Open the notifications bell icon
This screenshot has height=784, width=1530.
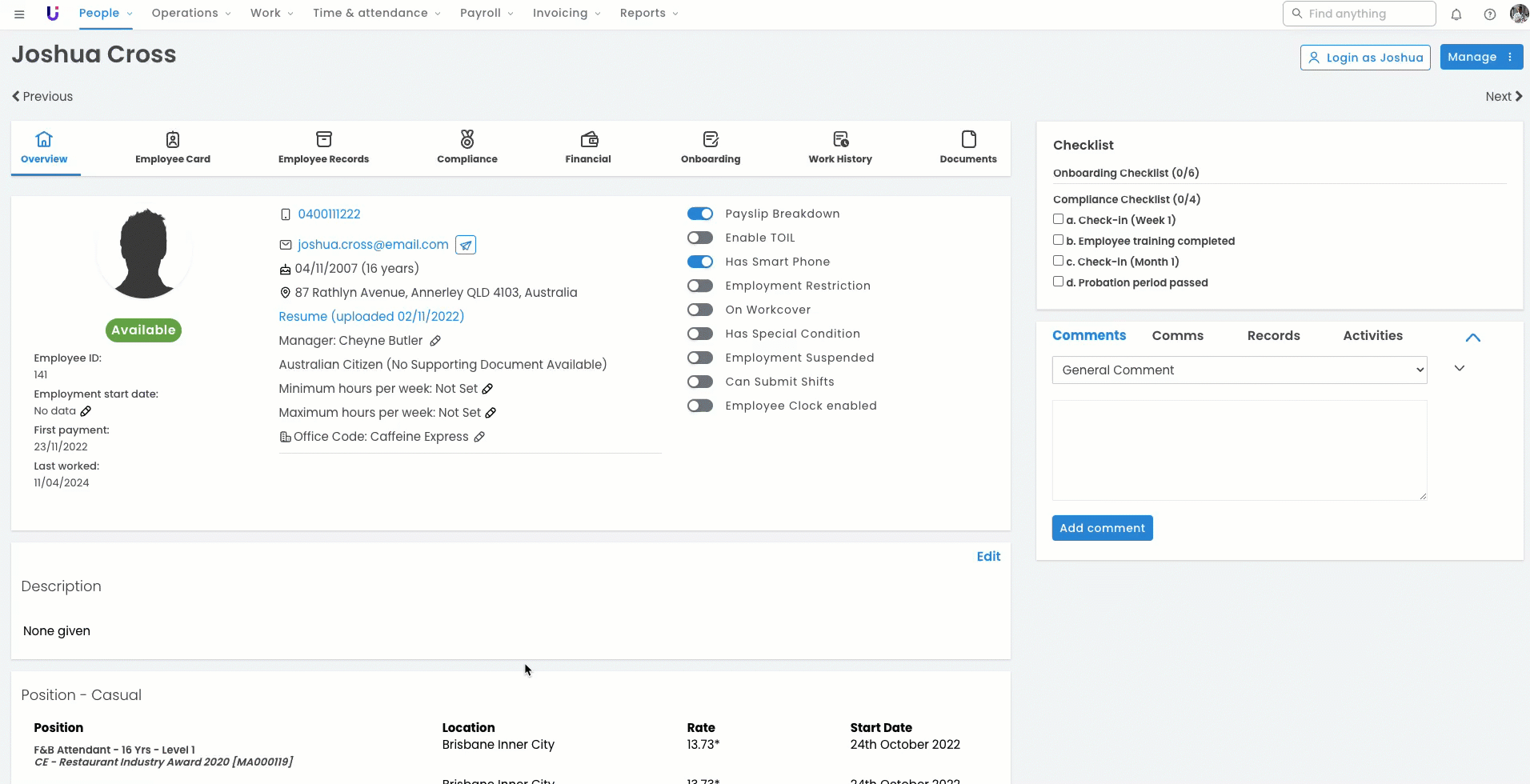tap(1456, 14)
